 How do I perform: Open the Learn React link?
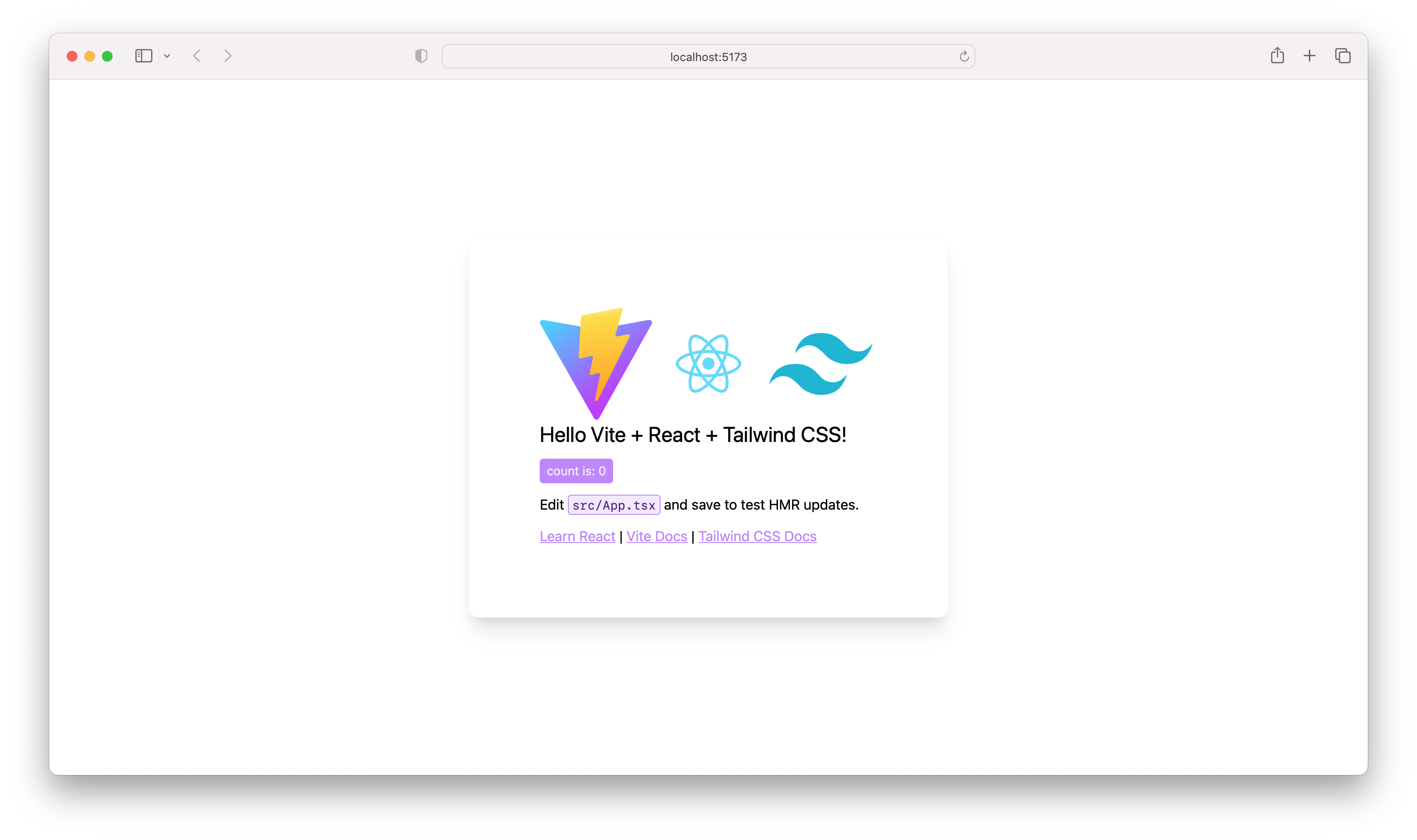[577, 536]
